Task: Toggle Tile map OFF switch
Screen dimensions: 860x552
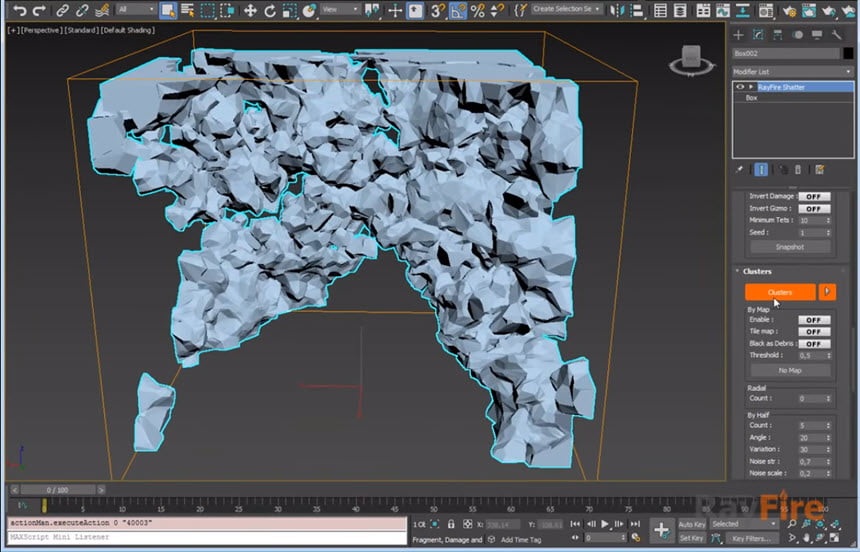Action: (x=814, y=332)
